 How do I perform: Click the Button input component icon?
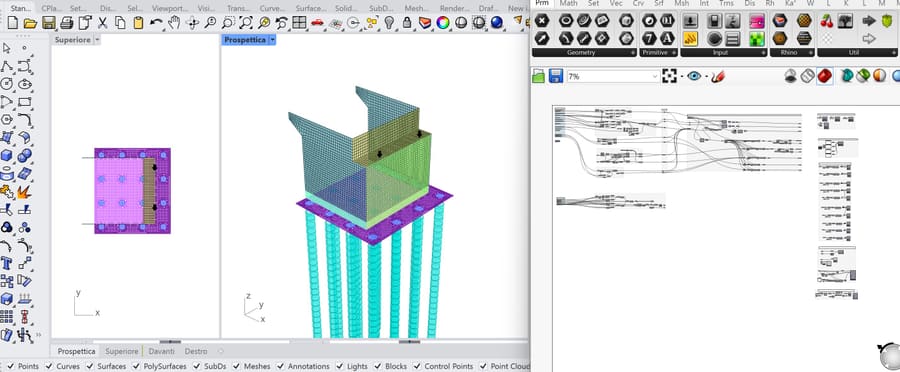point(714,38)
